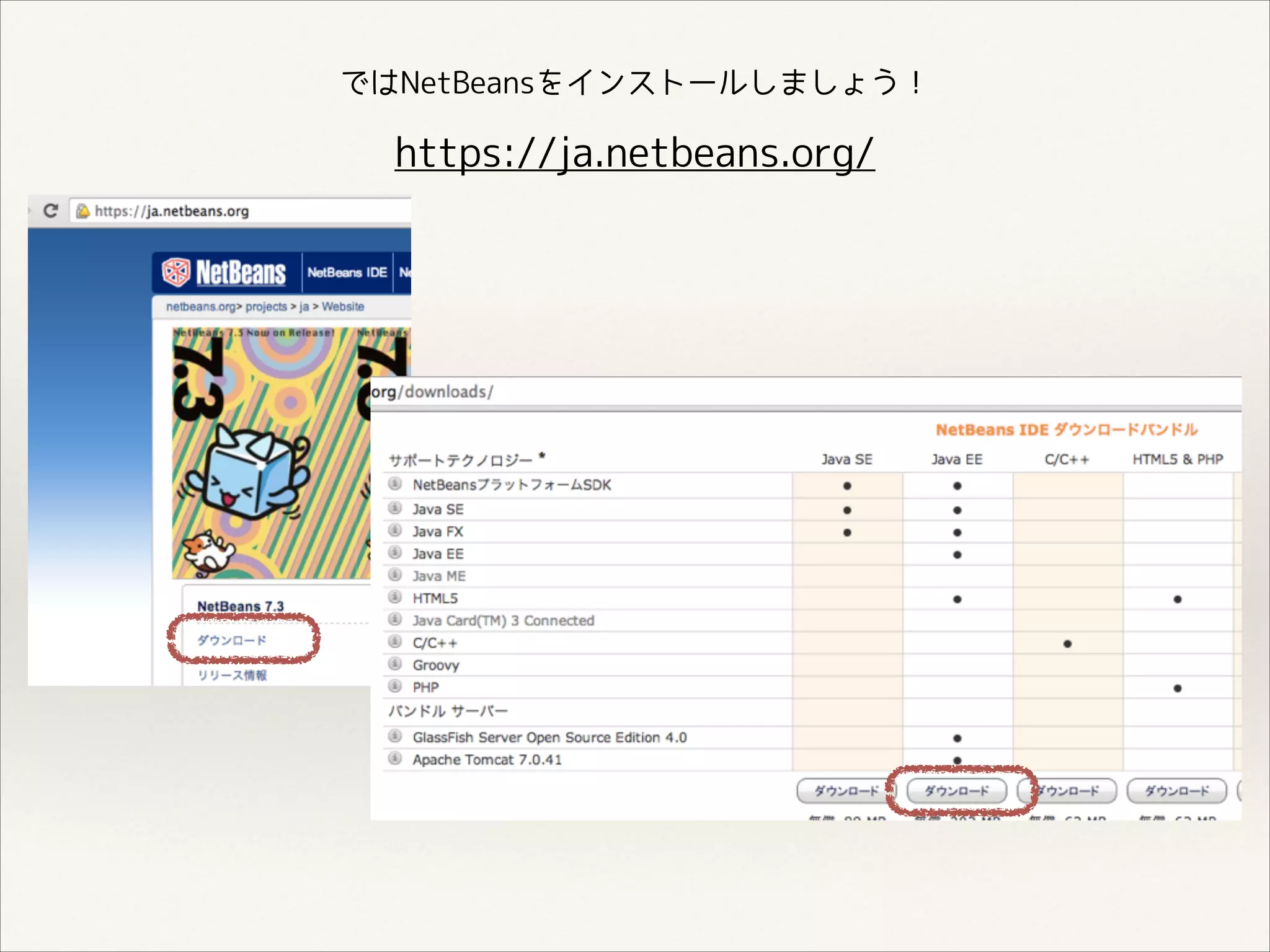Open info icon for Apache Tomcat 7.0.41
The image size is (1270, 952).
pos(395,759)
